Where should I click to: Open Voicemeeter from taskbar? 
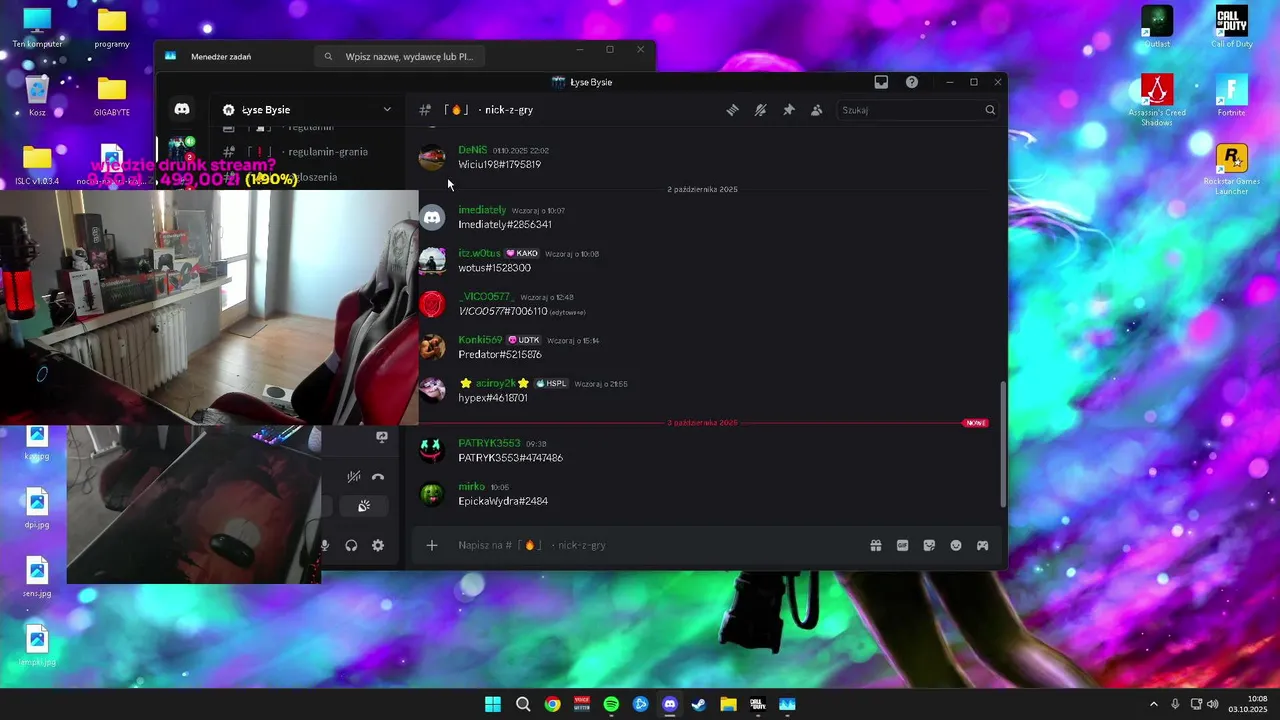click(x=582, y=704)
